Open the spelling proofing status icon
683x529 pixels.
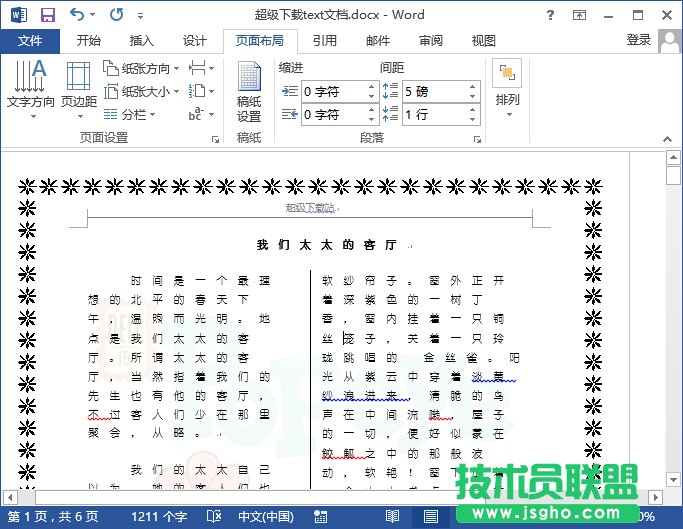(x=213, y=516)
